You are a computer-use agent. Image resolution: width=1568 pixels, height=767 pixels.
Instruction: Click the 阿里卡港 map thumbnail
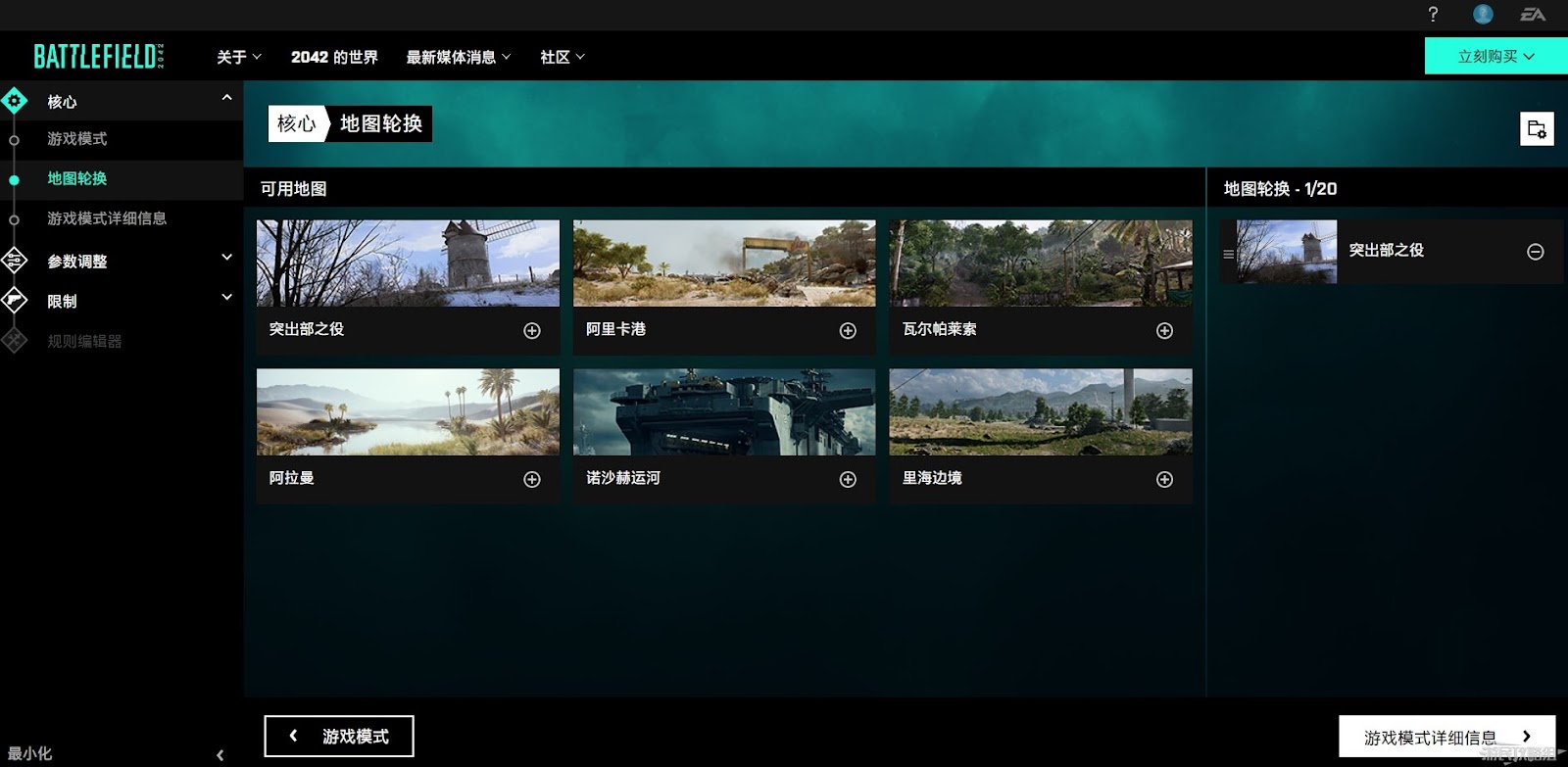point(724,263)
